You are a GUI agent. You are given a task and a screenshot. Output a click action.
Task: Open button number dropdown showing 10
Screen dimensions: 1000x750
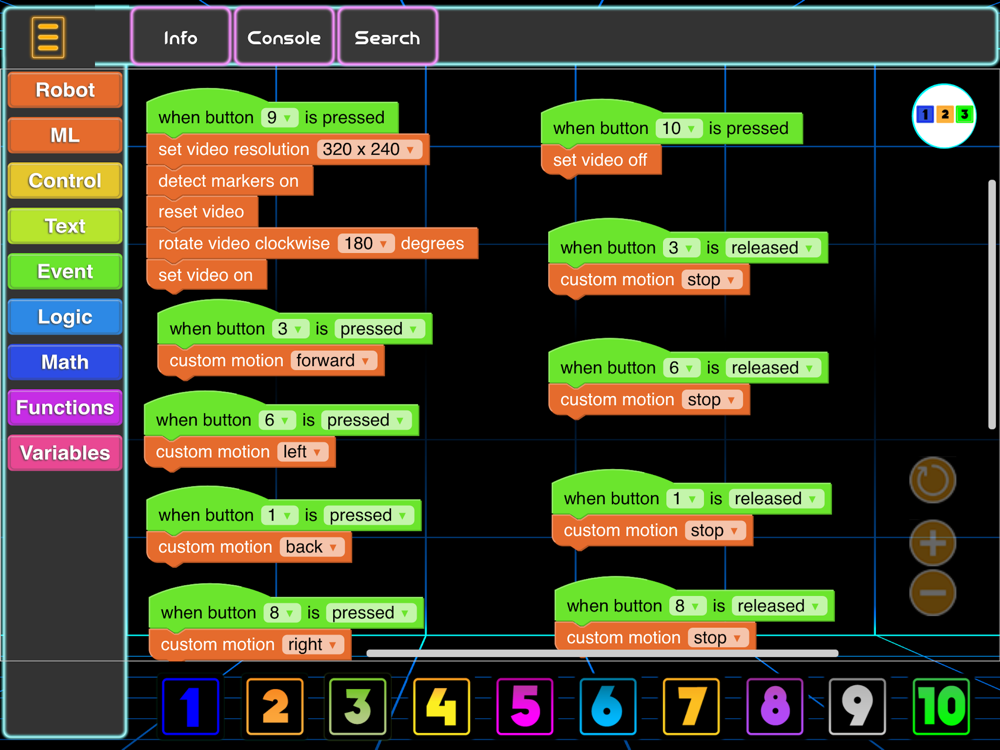(679, 128)
